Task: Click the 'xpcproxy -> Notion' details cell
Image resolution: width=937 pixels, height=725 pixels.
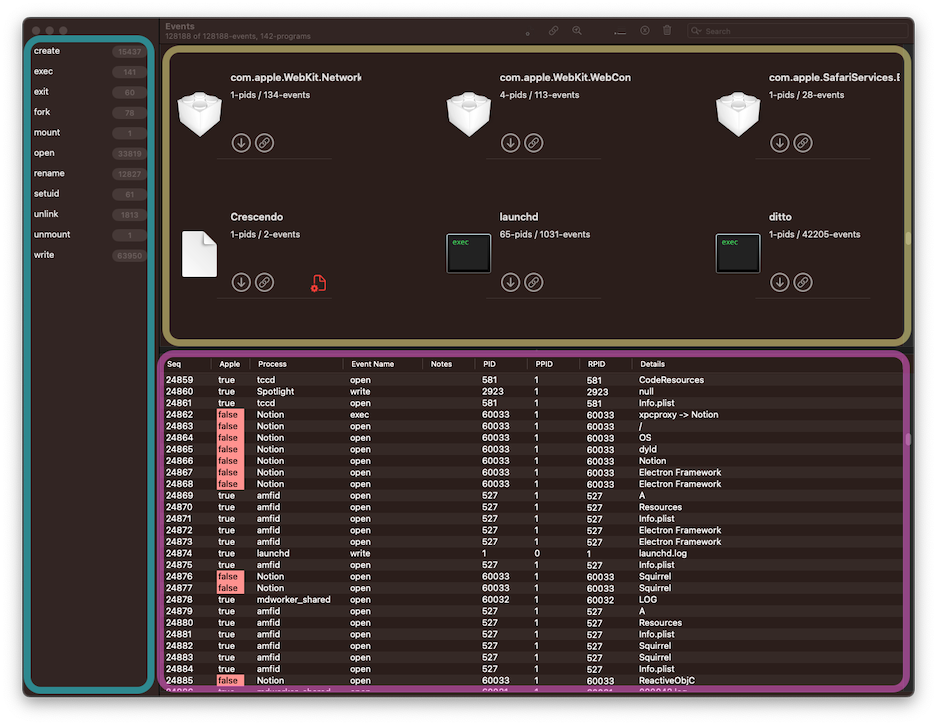Action: tap(678, 415)
